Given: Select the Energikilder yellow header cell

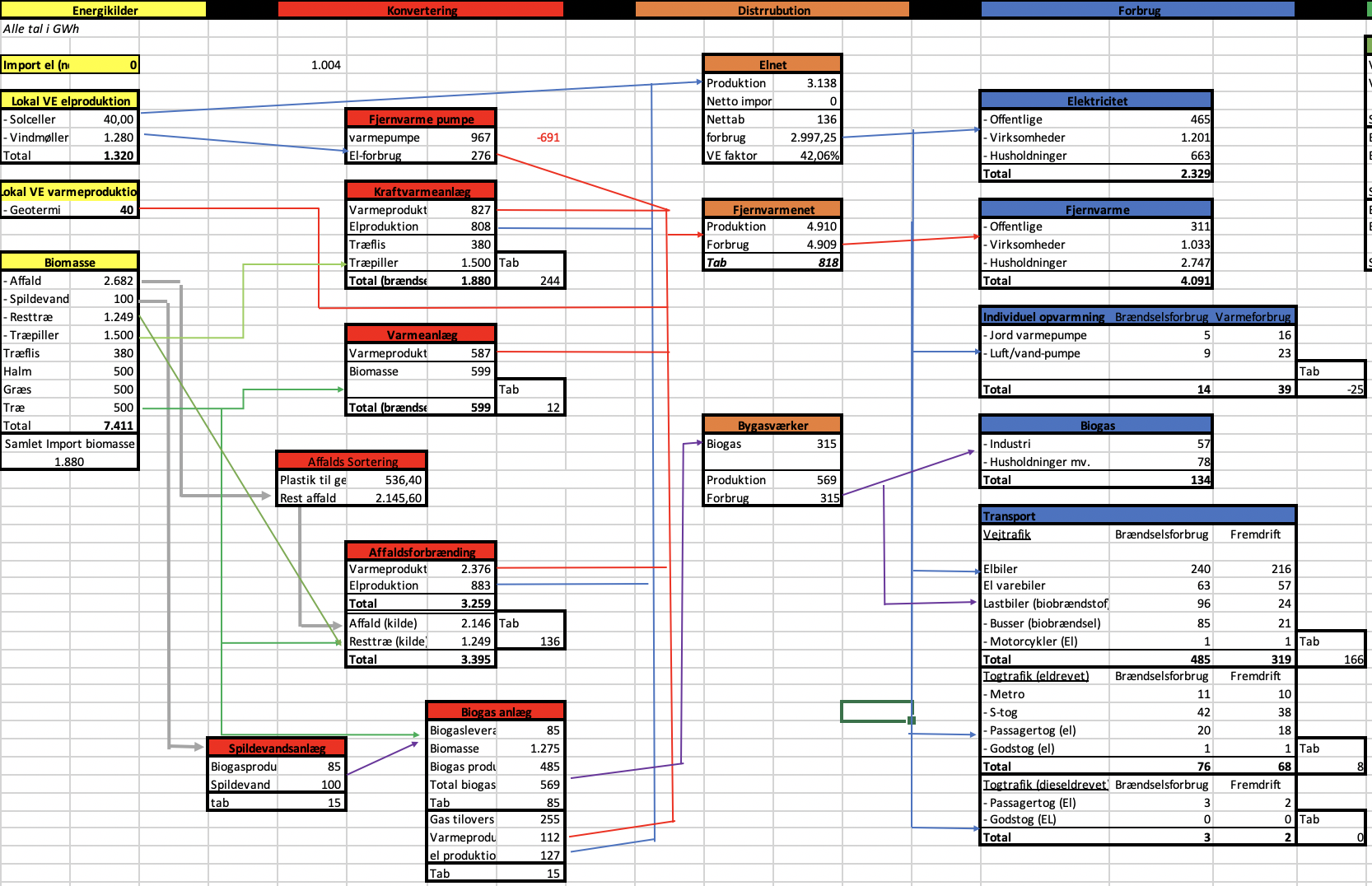Looking at the screenshot, I should coord(103,10).
